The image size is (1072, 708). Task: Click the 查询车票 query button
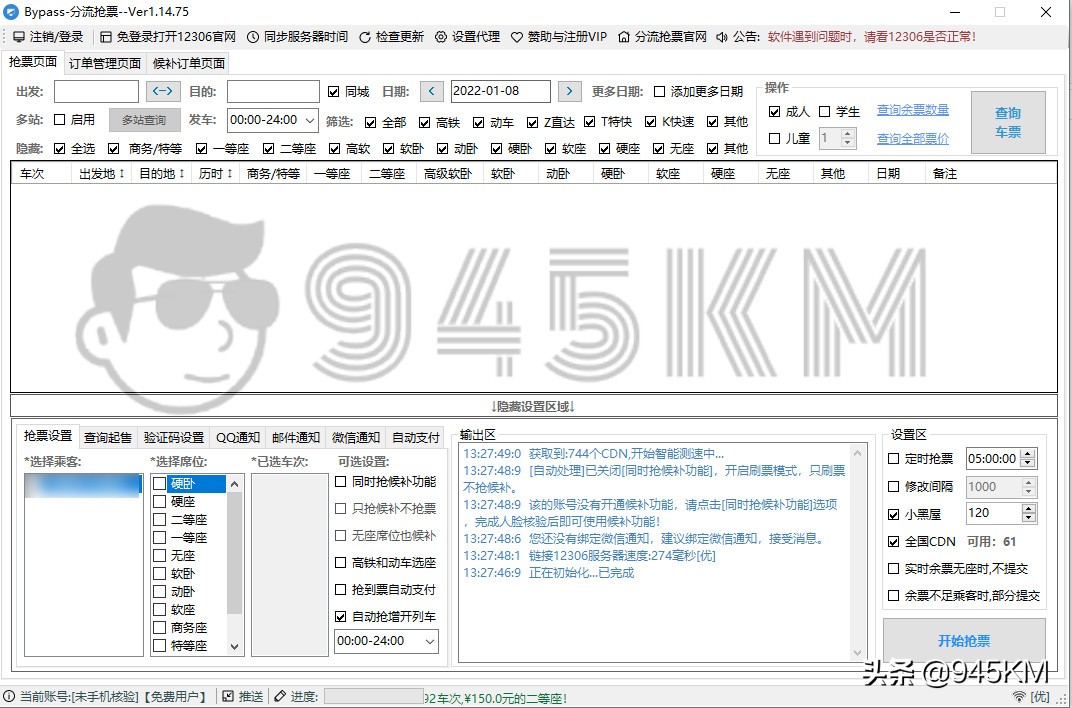(1007, 121)
